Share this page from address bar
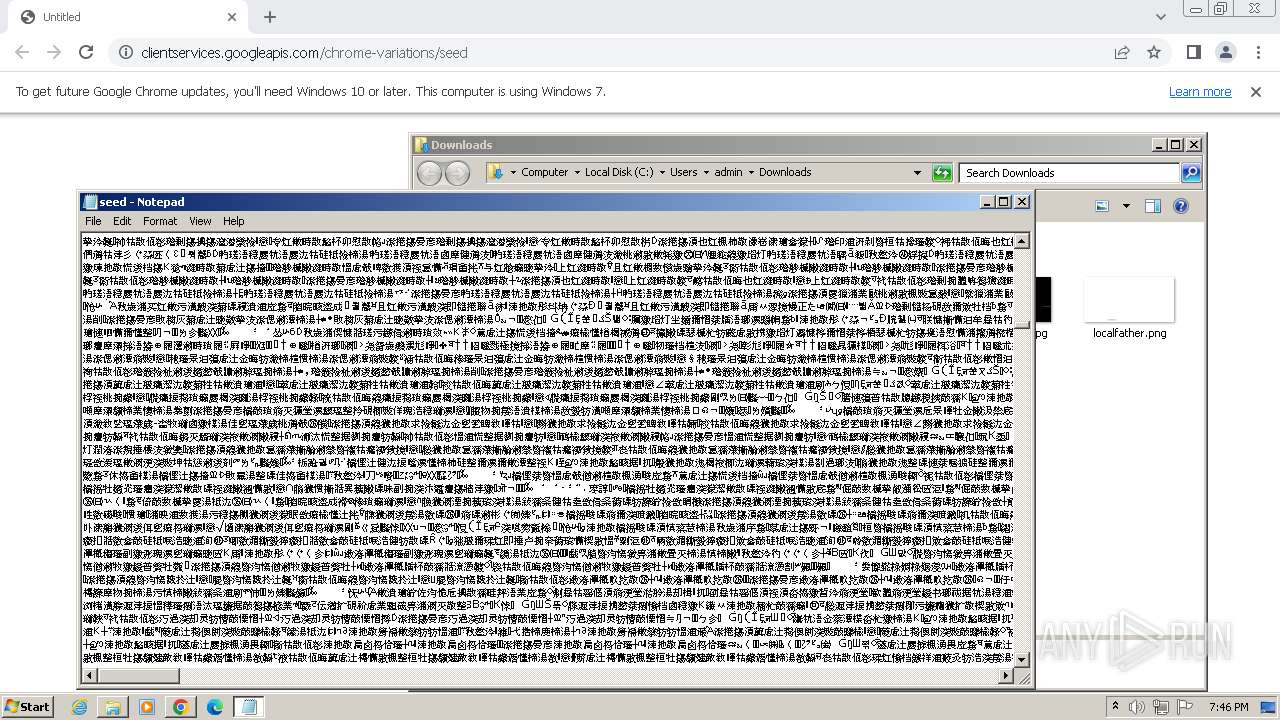This screenshot has width=1280, height=720. click(1122, 52)
